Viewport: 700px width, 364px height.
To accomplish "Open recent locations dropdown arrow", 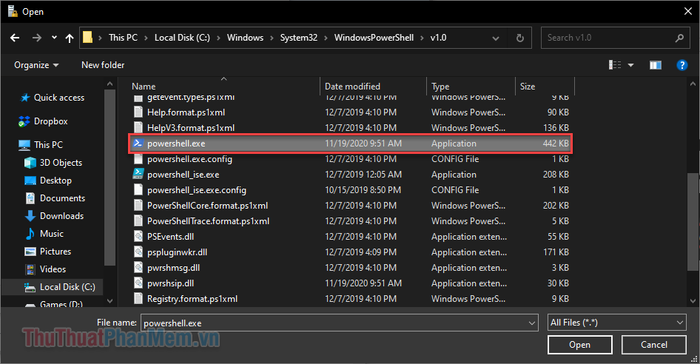I will tap(54, 38).
